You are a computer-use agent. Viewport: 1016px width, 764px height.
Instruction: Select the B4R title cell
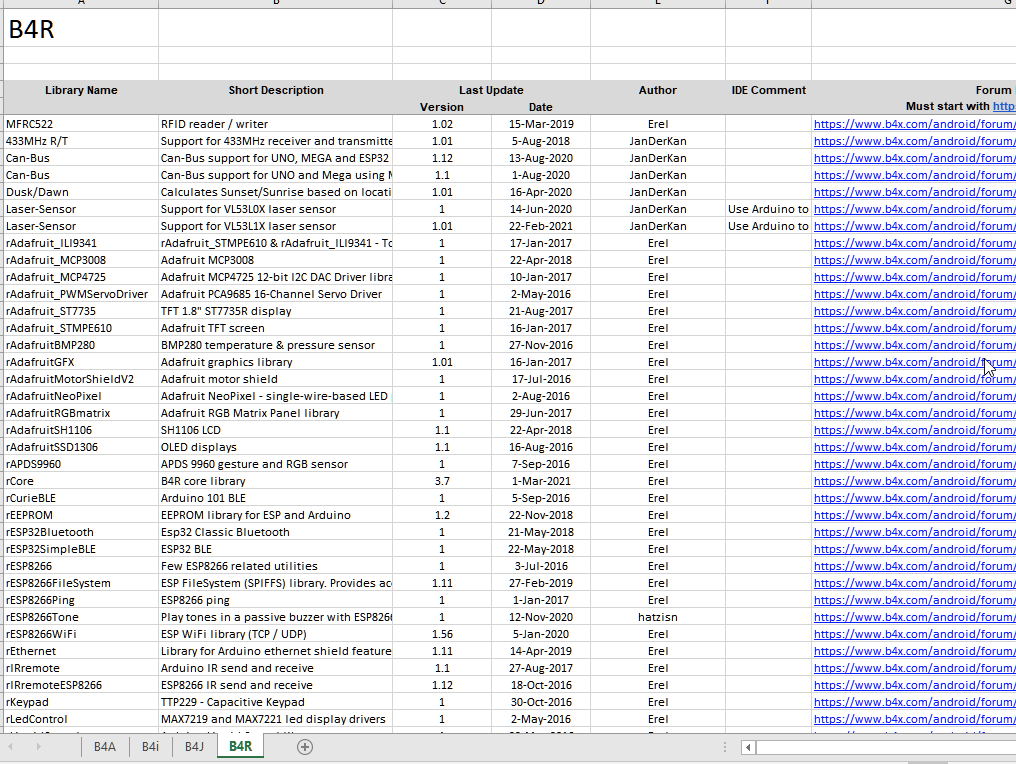pyautogui.click(x=81, y=29)
